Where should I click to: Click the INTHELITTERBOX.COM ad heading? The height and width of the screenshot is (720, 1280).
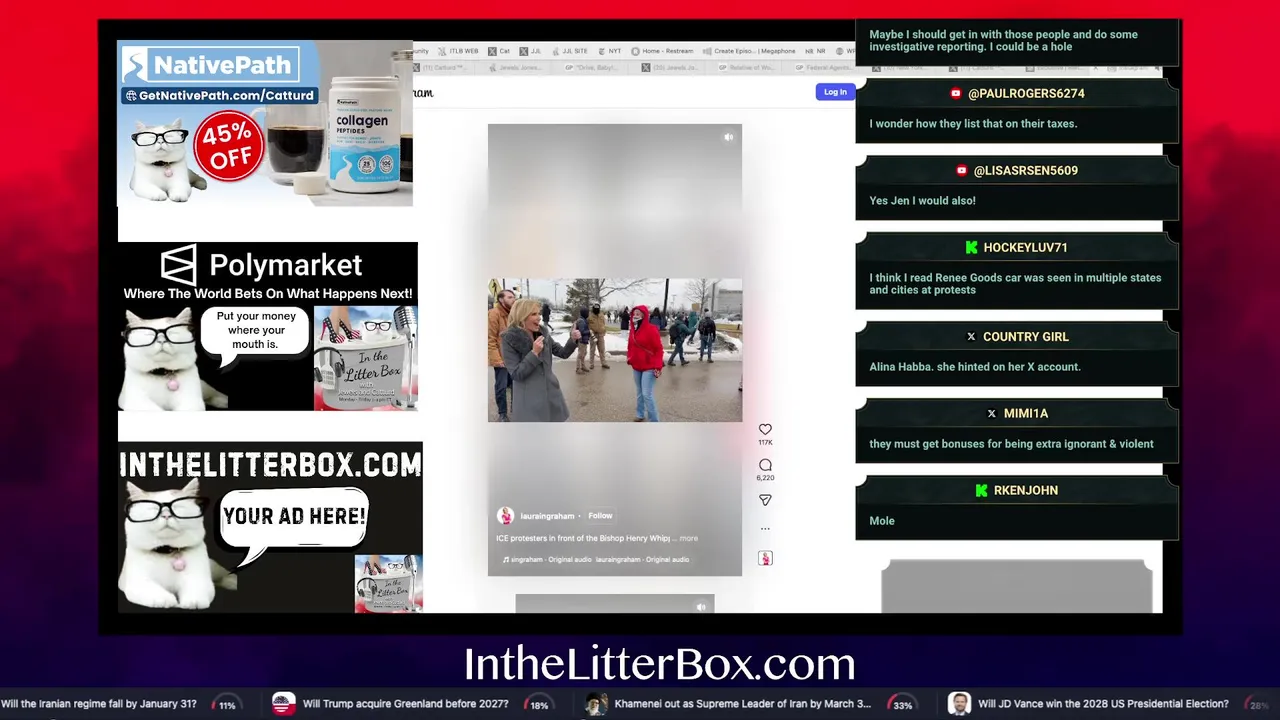pyautogui.click(x=270, y=463)
